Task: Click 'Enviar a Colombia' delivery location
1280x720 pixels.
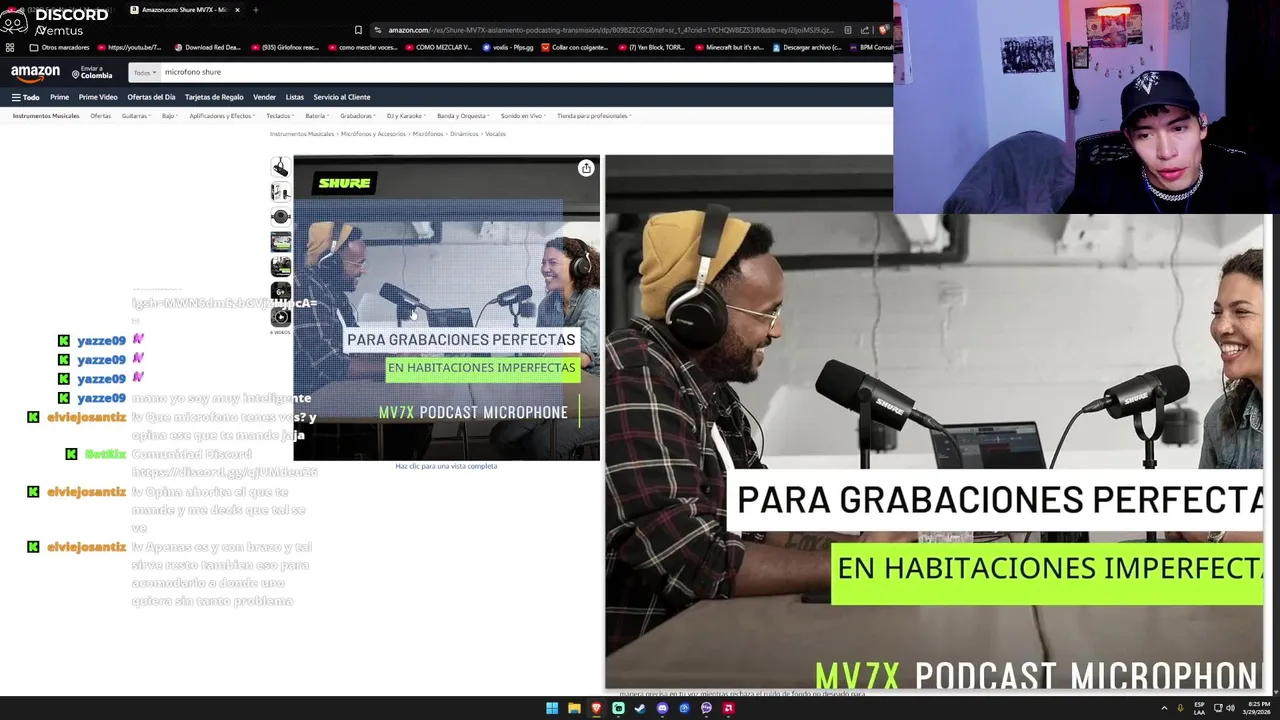Action: click(92, 72)
